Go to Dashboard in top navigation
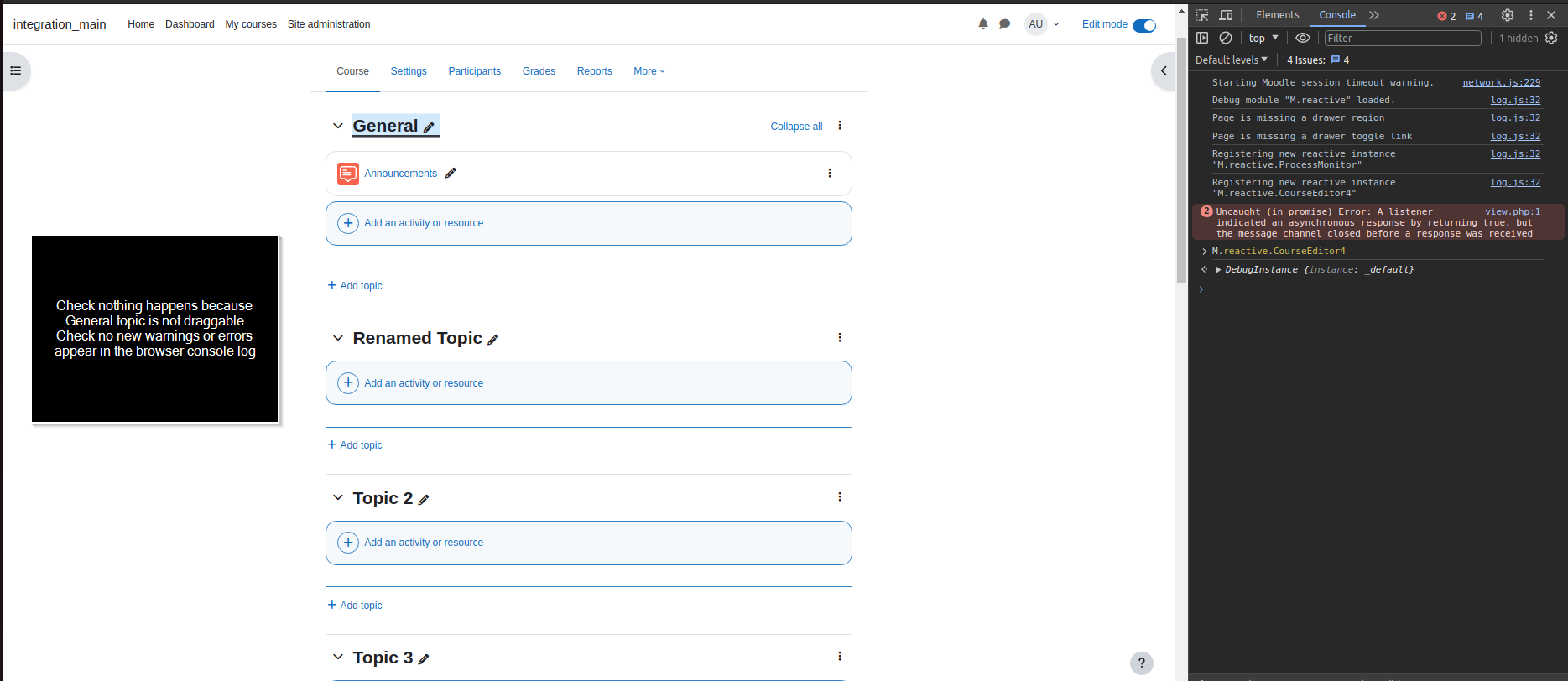The height and width of the screenshot is (681, 1568). pos(190,24)
